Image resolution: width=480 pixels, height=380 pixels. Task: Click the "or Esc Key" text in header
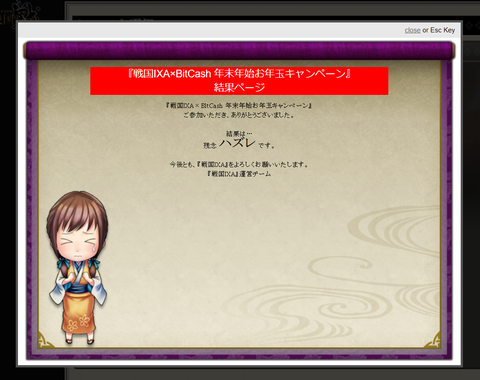click(x=439, y=30)
